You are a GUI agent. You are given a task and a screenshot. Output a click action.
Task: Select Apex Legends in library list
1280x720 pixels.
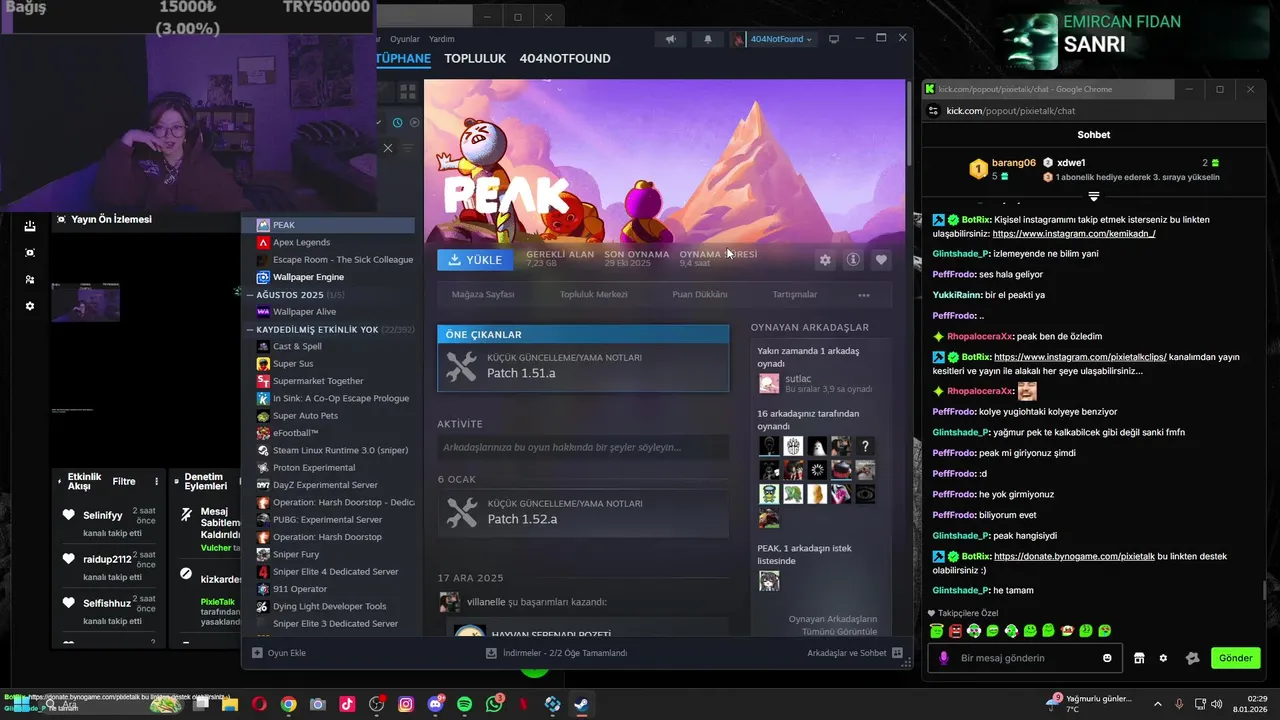tap(330, 242)
